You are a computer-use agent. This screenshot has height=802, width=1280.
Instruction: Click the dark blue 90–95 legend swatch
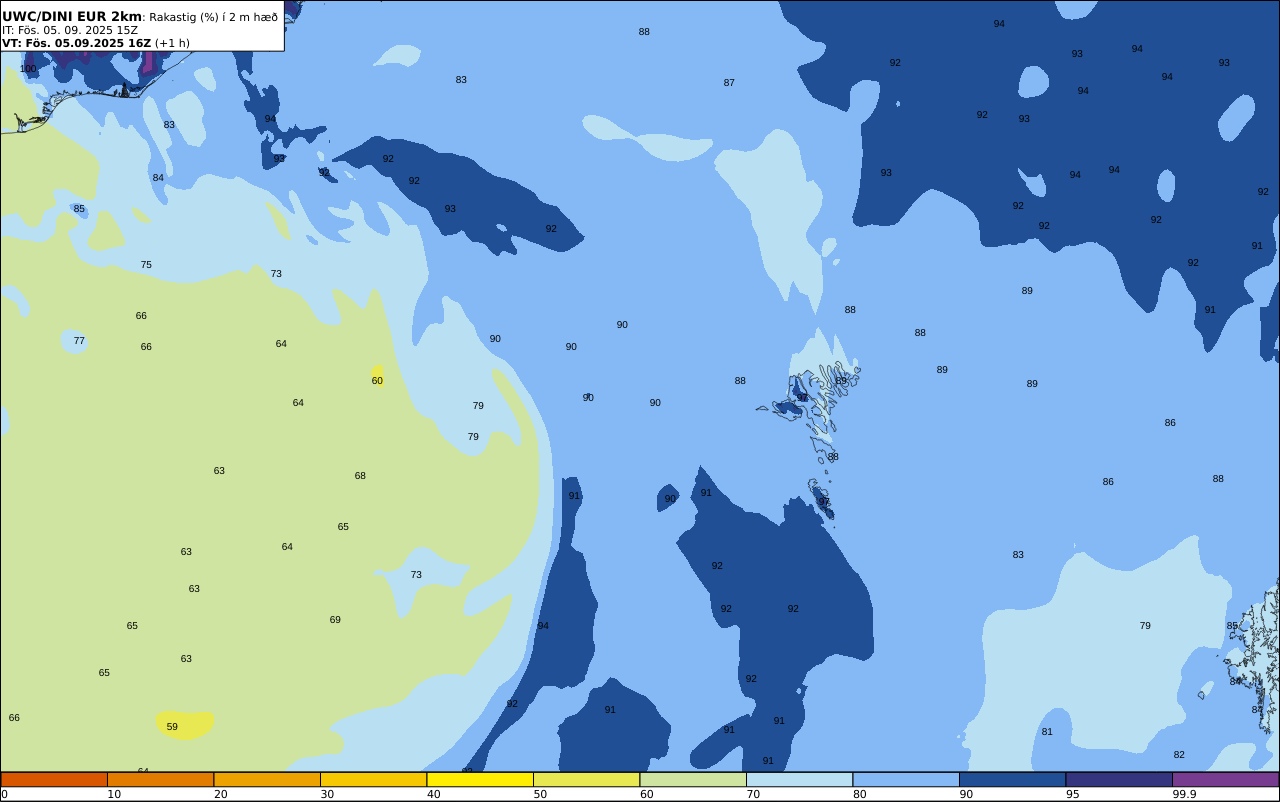pos(1012,779)
